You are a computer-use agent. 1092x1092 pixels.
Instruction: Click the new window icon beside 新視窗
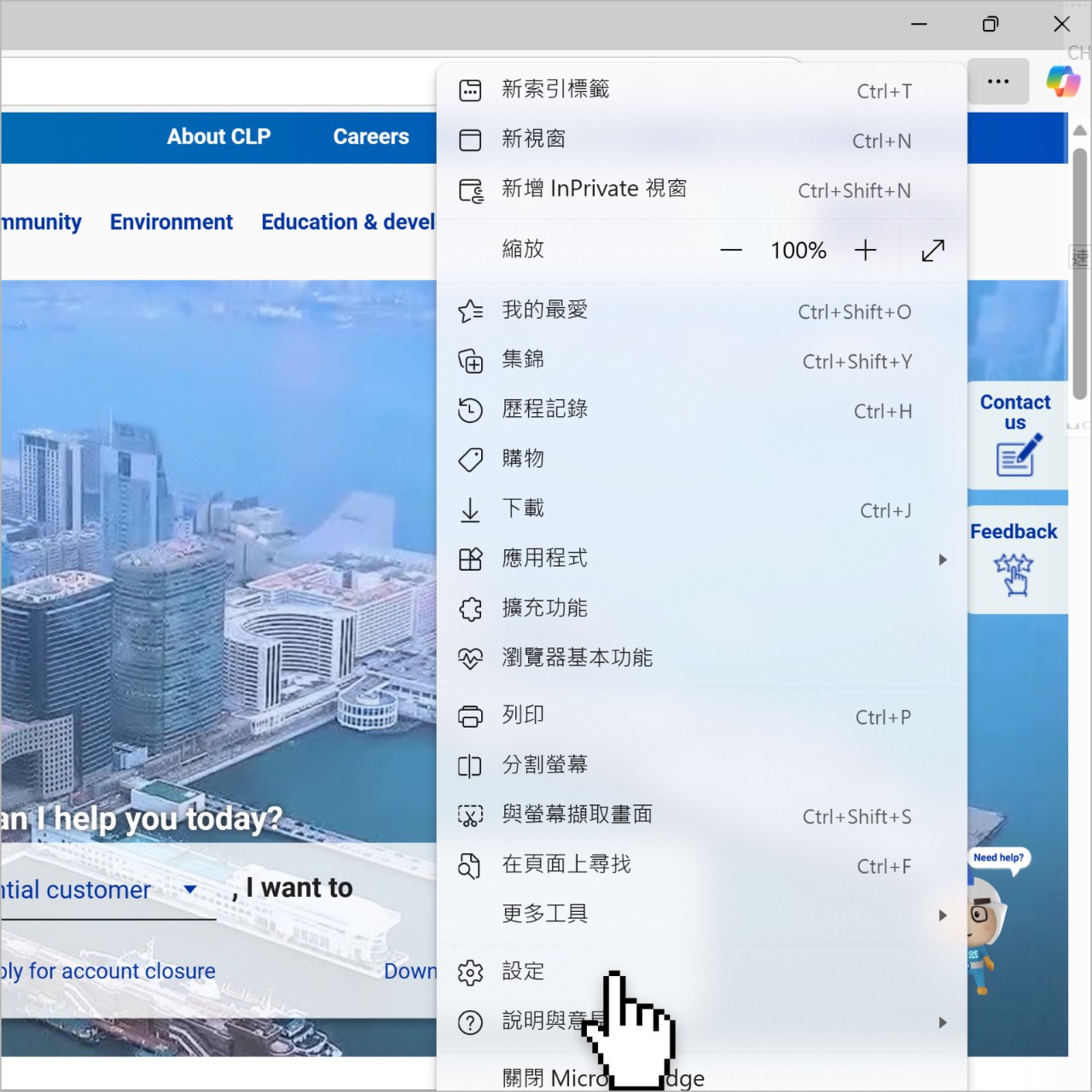coord(470,140)
